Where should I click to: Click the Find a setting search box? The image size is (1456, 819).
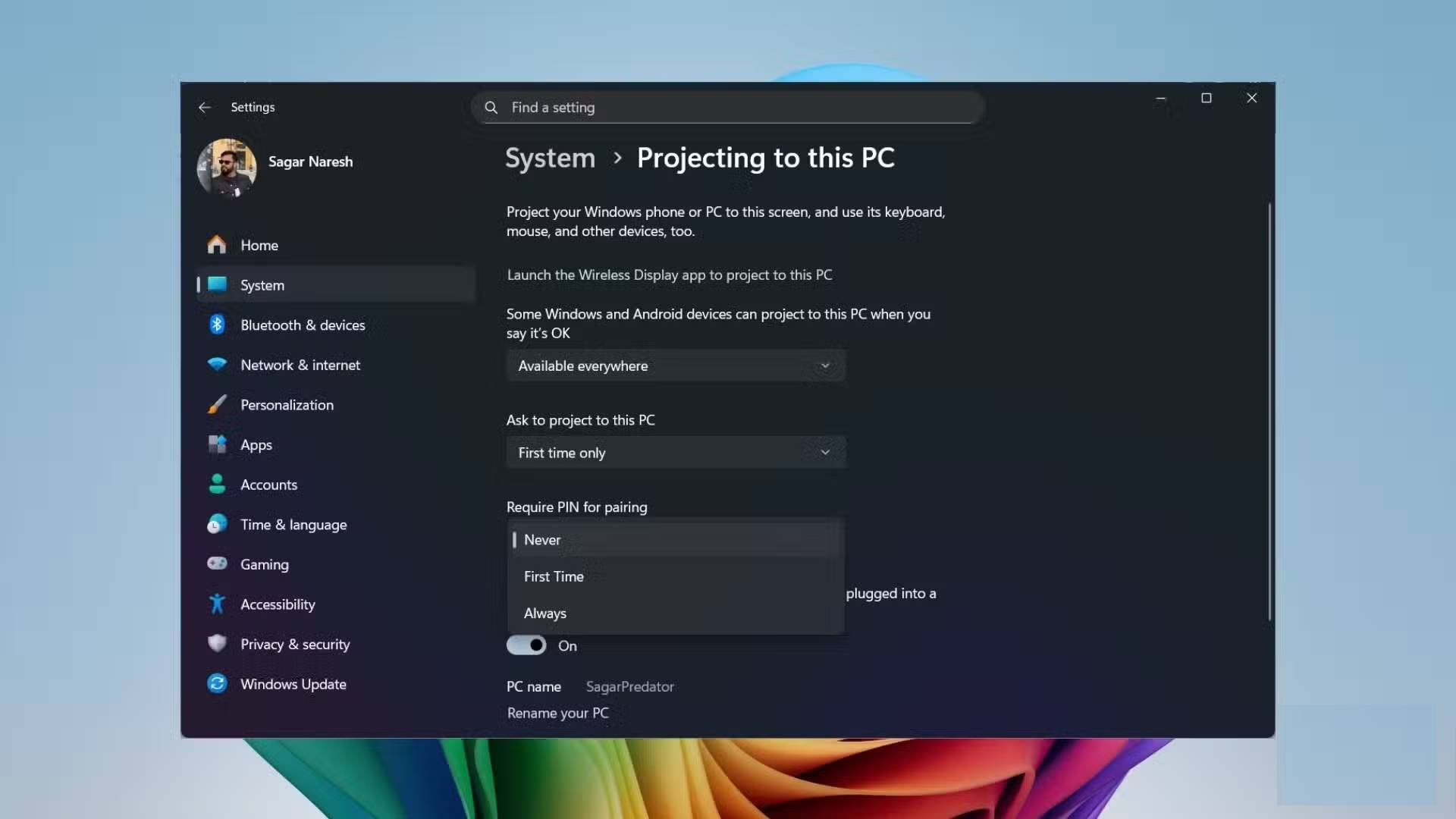[x=728, y=108]
